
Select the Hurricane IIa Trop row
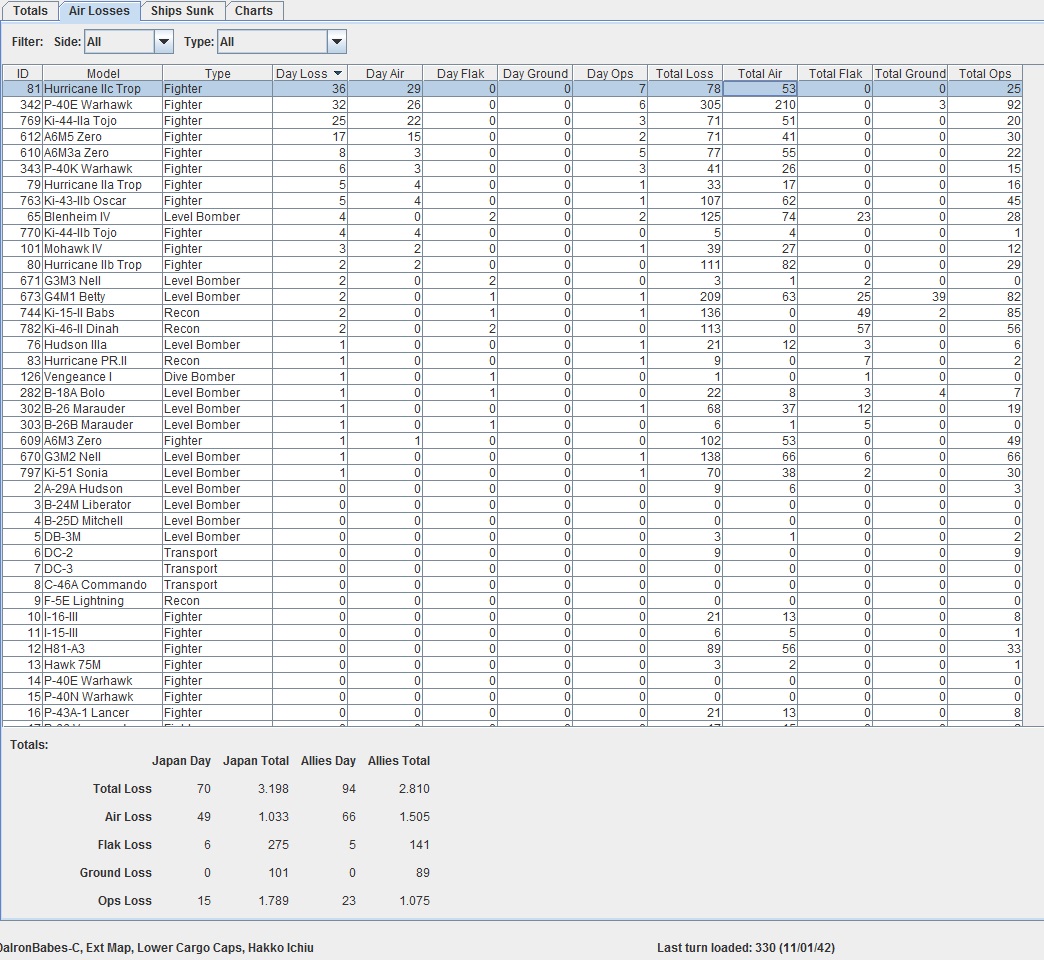click(x=513, y=184)
